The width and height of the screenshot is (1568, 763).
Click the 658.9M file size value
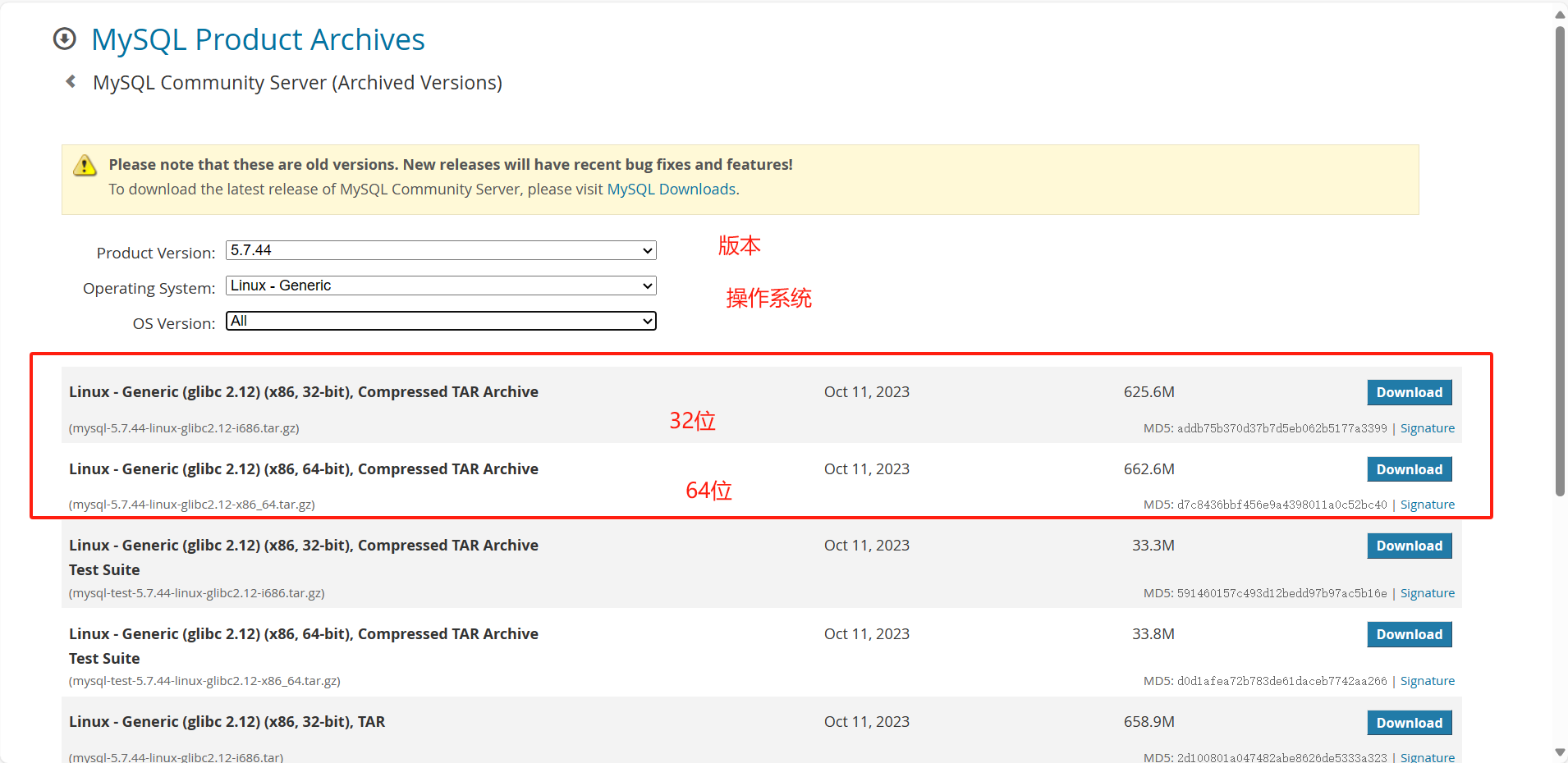point(1148,722)
